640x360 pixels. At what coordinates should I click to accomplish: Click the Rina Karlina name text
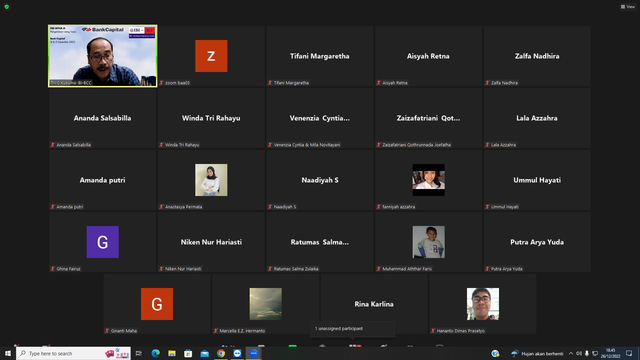[374, 304]
